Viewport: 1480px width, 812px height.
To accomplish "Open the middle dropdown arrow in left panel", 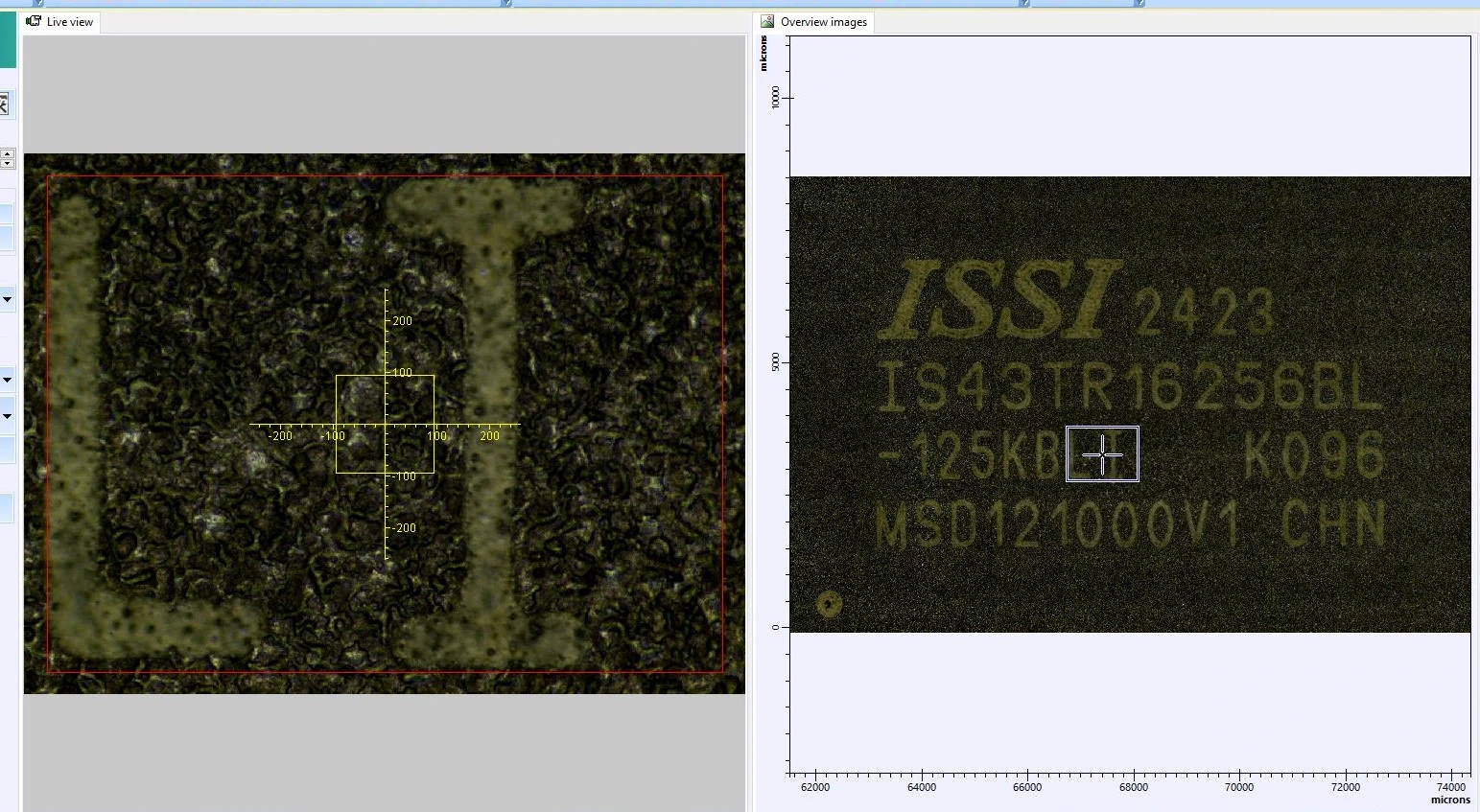I will [x=7, y=380].
